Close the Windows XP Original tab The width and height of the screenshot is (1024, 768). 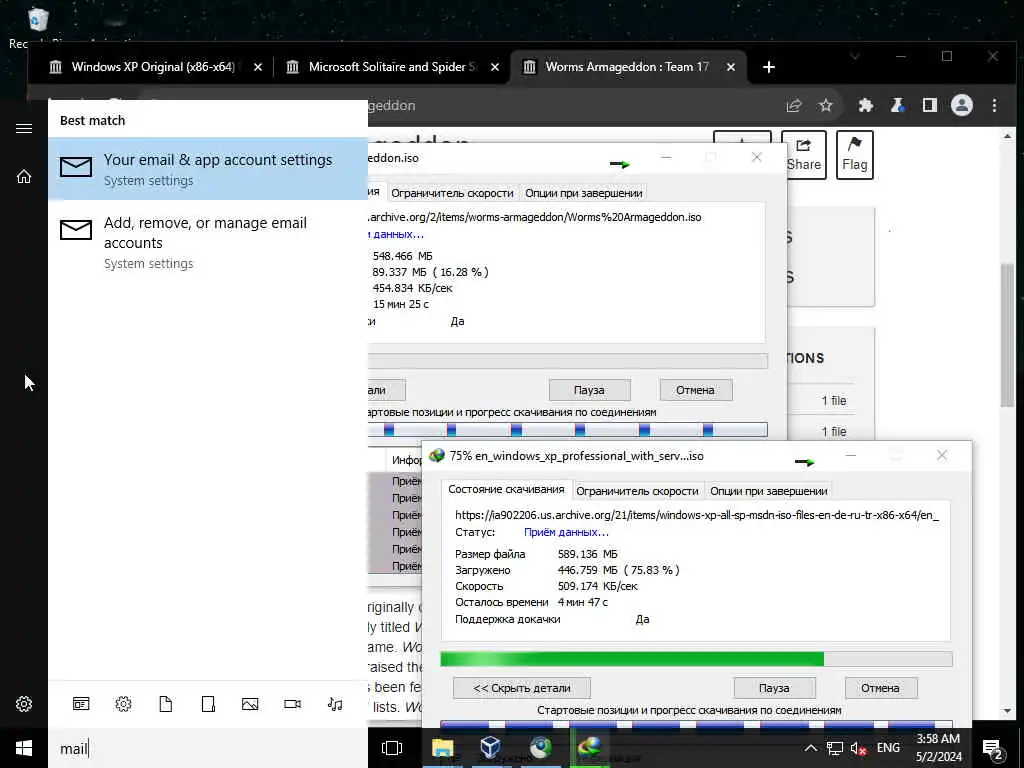pos(258,67)
